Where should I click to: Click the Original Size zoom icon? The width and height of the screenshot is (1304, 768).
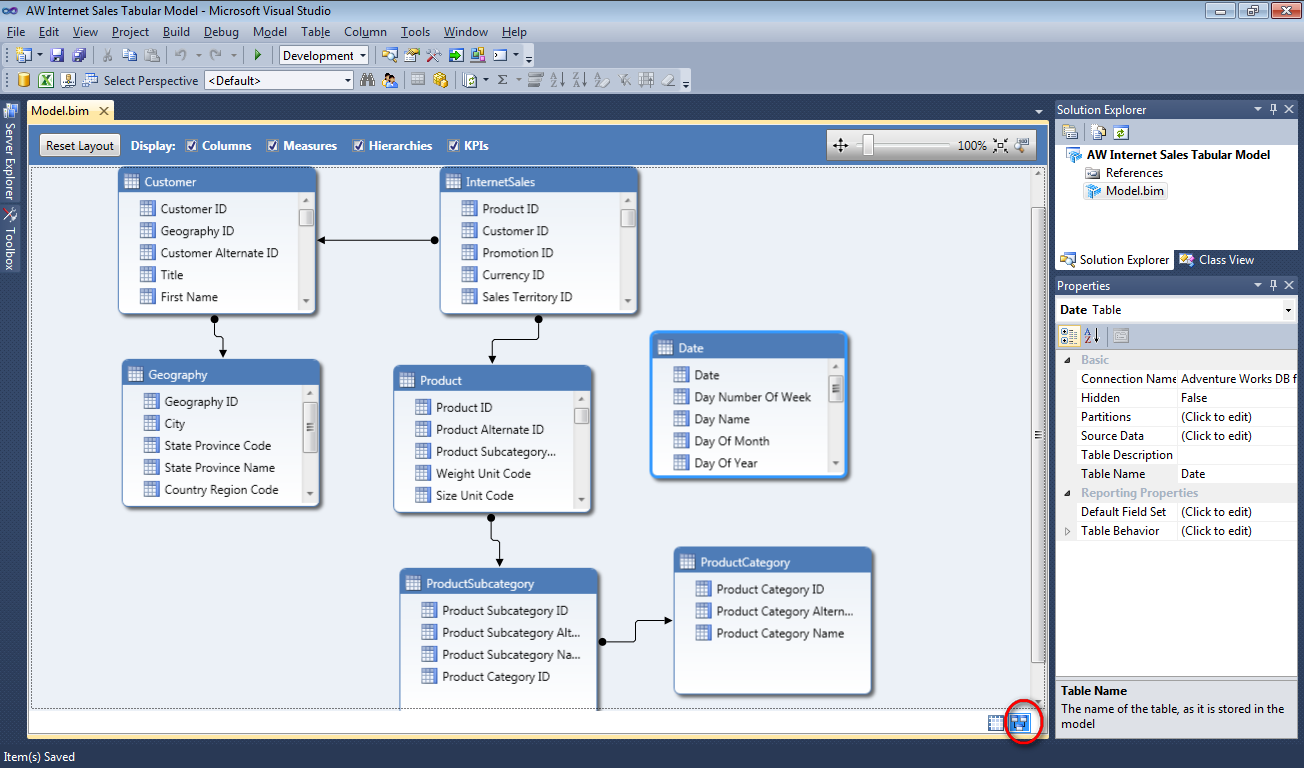pyautogui.click(x=1021, y=146)
